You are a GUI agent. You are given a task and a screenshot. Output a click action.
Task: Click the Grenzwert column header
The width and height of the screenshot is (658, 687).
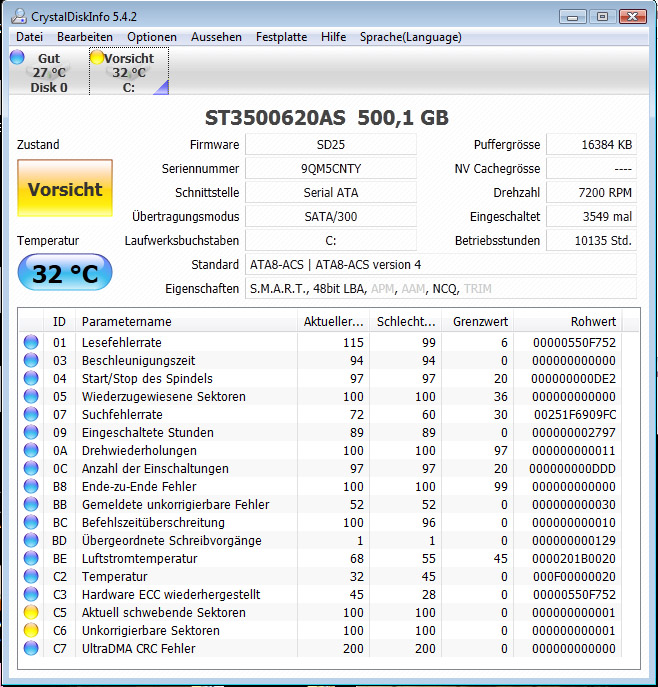pos(478,322)
